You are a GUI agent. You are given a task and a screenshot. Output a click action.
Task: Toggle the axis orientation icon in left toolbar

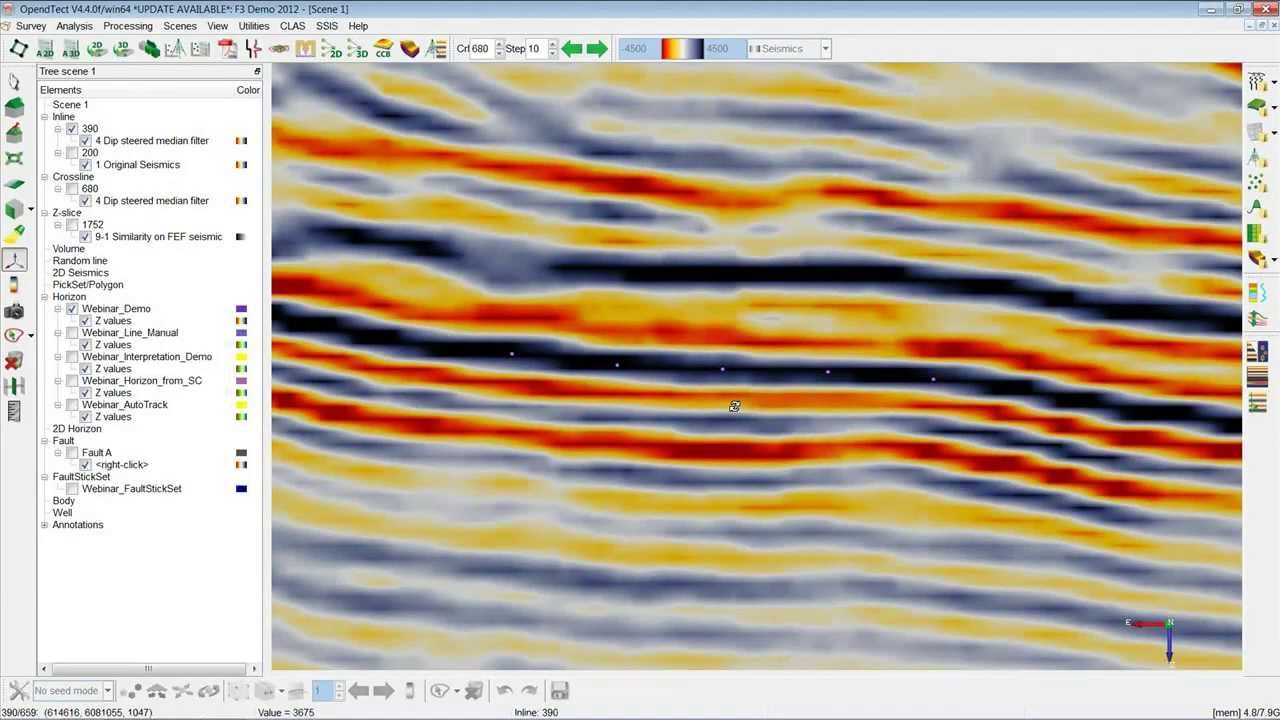14,261
